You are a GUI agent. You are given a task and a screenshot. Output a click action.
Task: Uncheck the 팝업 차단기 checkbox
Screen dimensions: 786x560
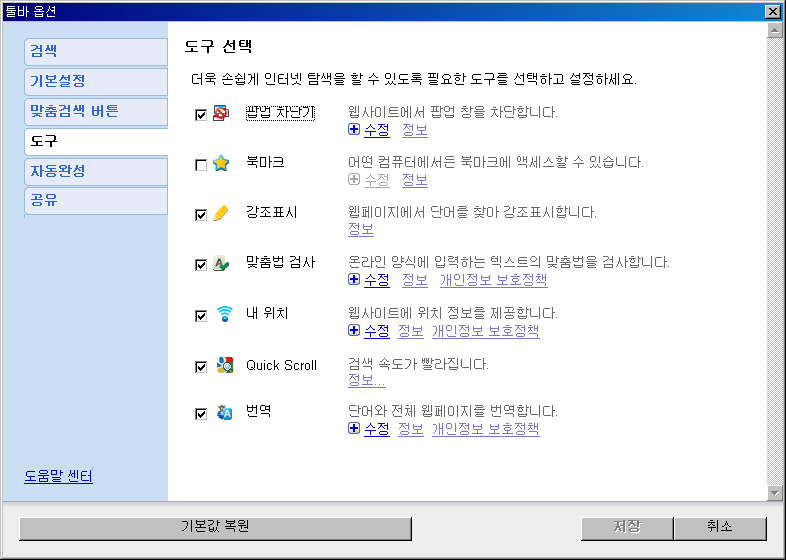tap(201, 115)
